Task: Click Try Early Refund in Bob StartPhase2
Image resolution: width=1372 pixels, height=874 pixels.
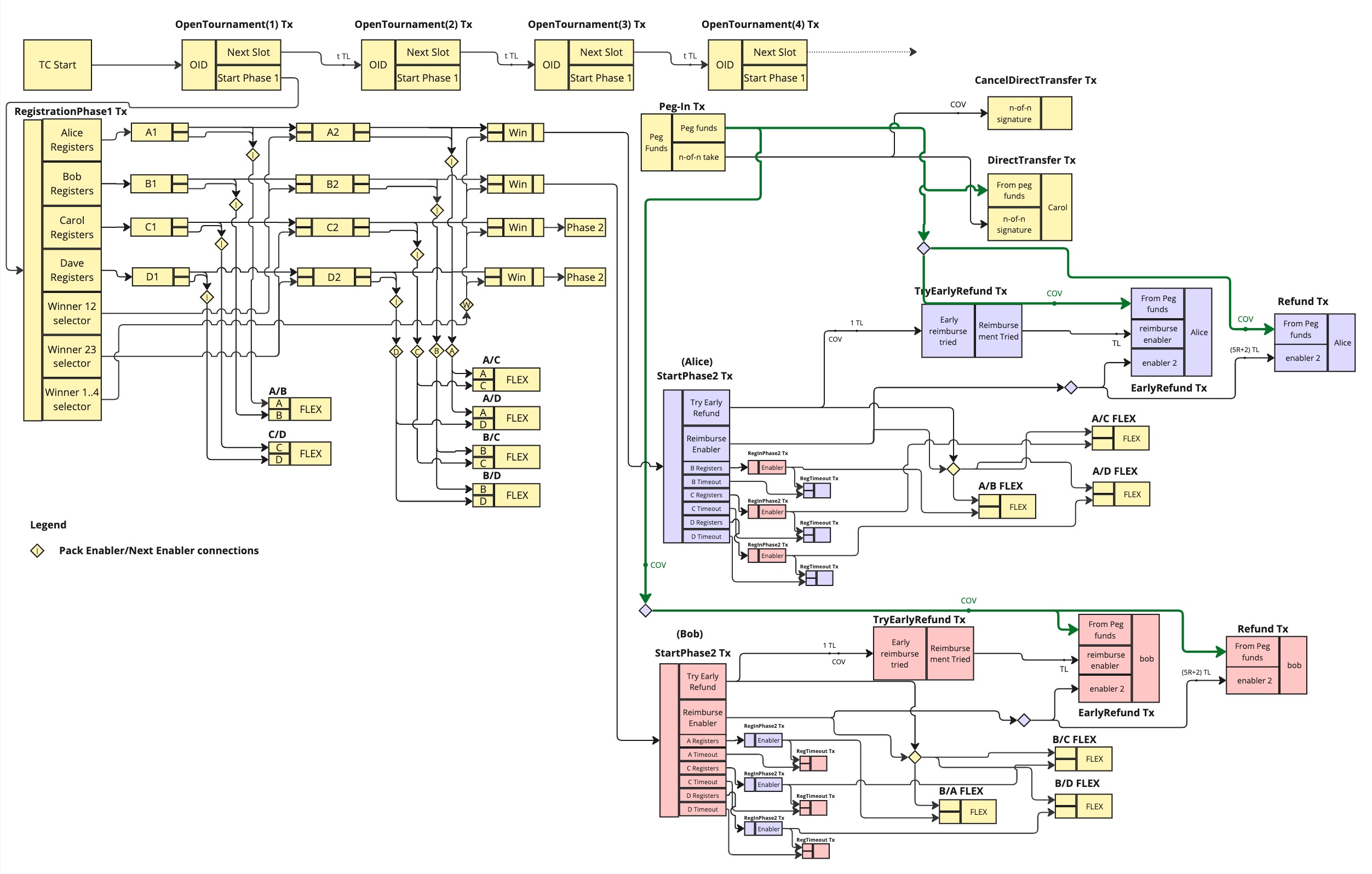Action: pyautogui.click(x=703, y=681)
